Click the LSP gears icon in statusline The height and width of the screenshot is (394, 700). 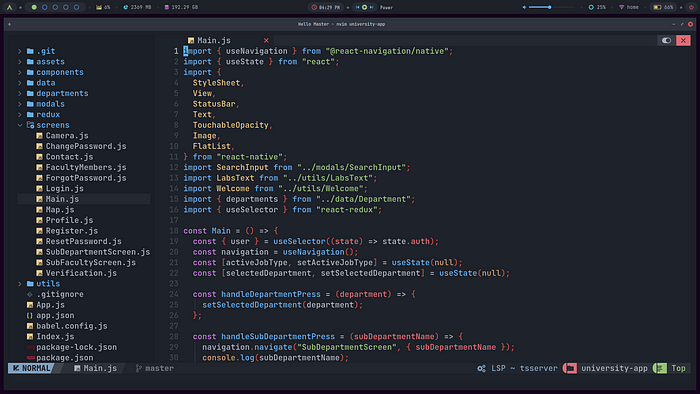point(481,369)
